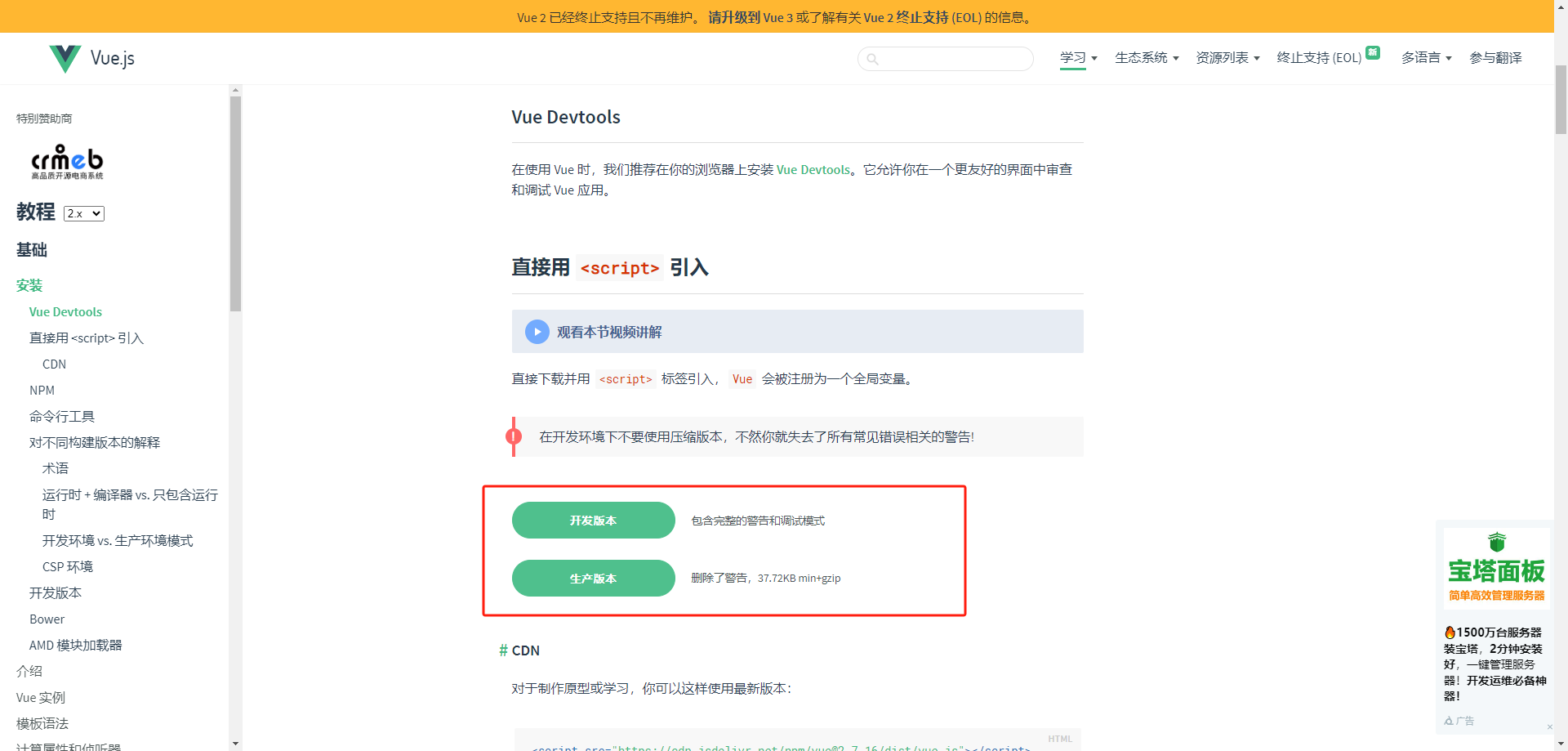Select CDN sidebar item
The width and height of the screenshot is (1568, 751).
[54, 364]
